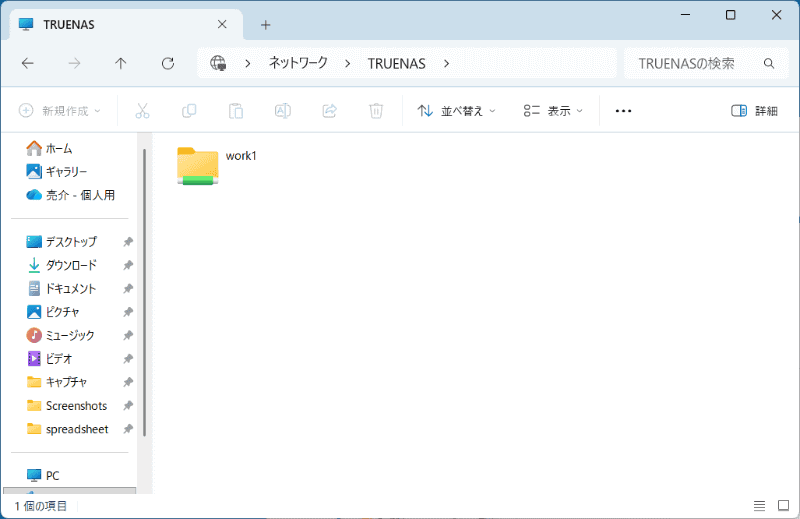Screen dimensions: 800x519
Task: Click the pin icon next to ドキュメント
Action: pos(128,289)
